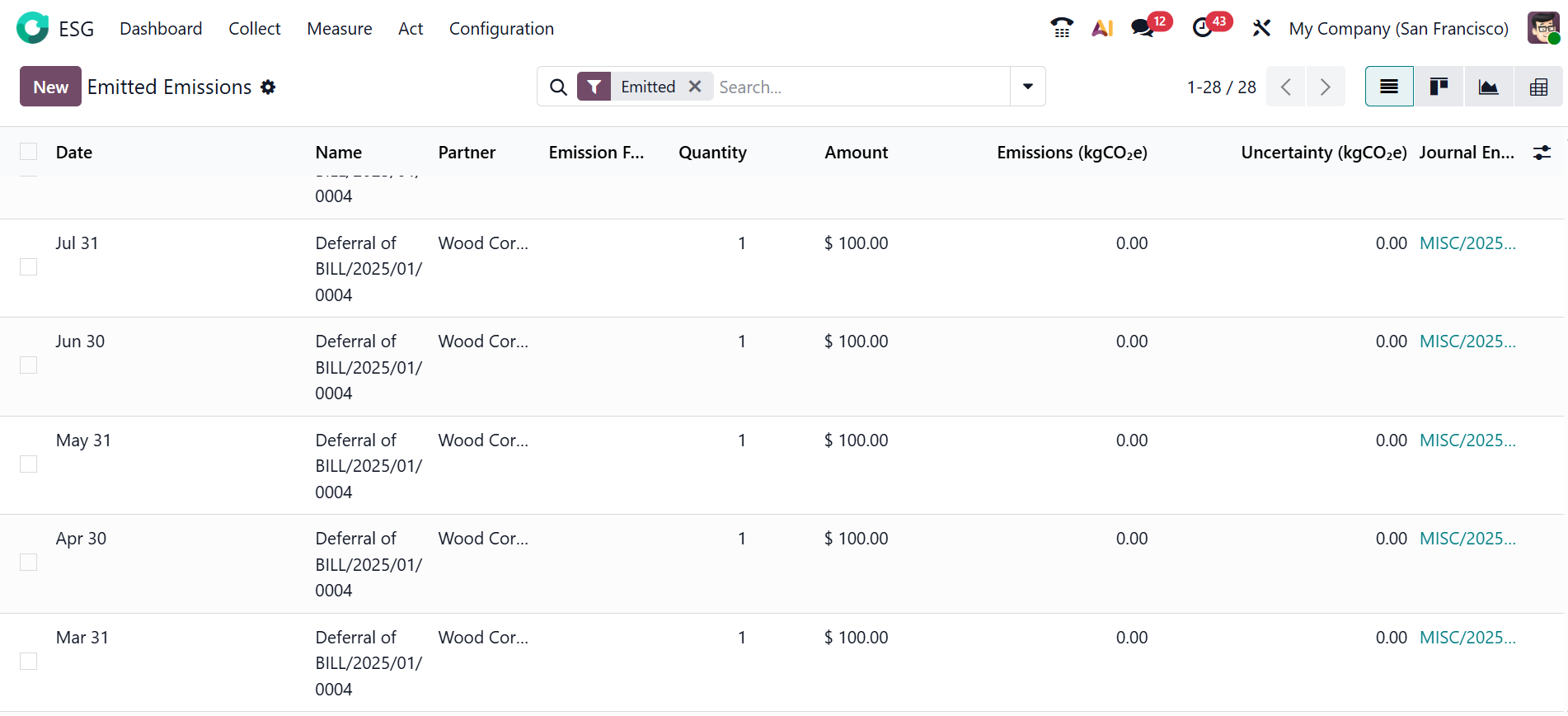Open the activities clock icon
1568x716 pixels.
(1203, 28)
